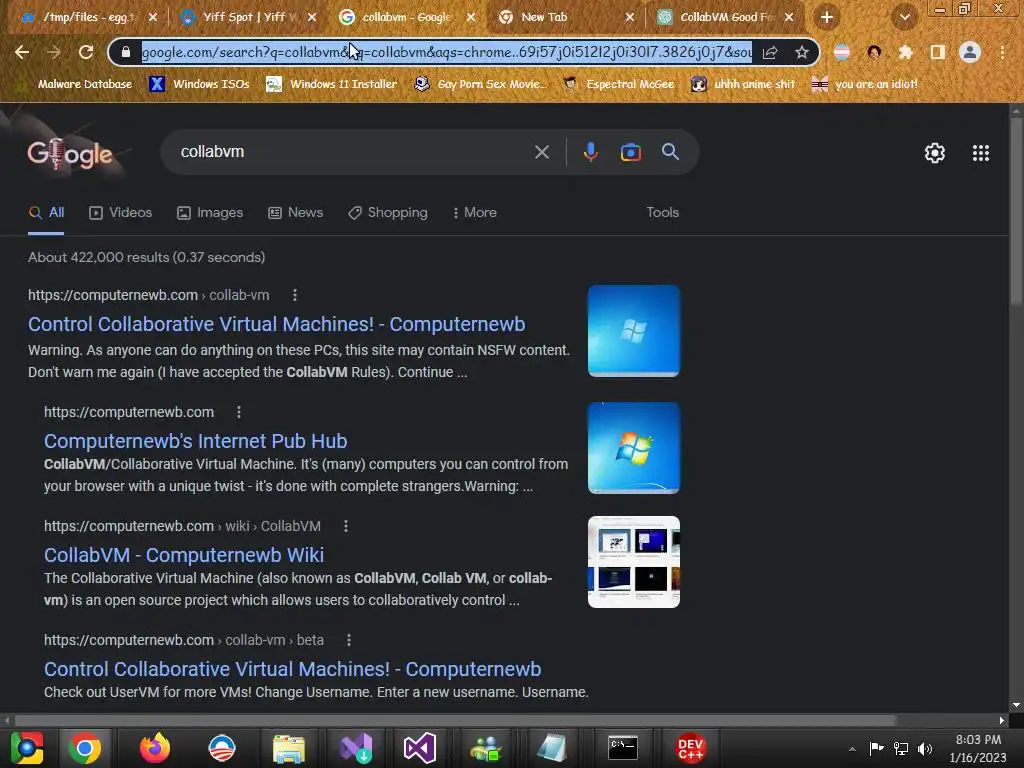
Task: Select the Images search filter
Action: coord(210,213)
